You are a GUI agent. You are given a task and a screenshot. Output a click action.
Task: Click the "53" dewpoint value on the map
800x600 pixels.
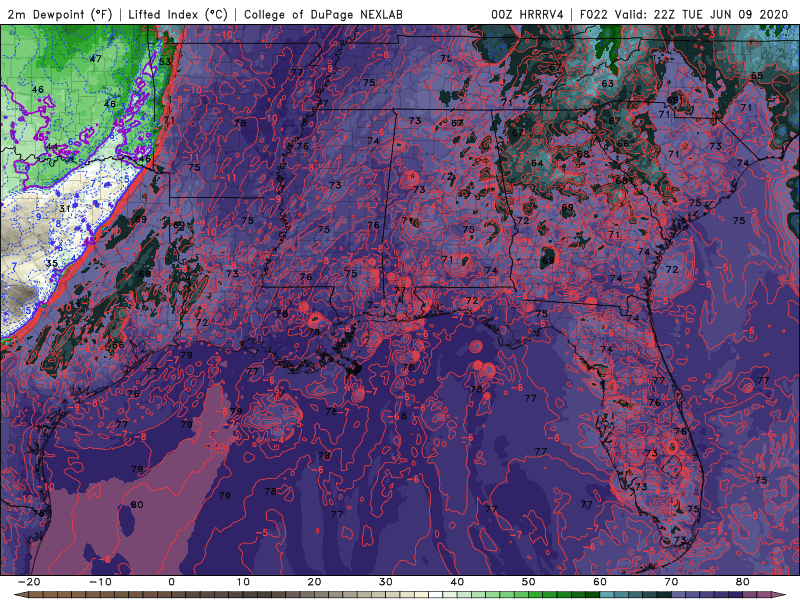pyautogui.click(x=165, y=62)
